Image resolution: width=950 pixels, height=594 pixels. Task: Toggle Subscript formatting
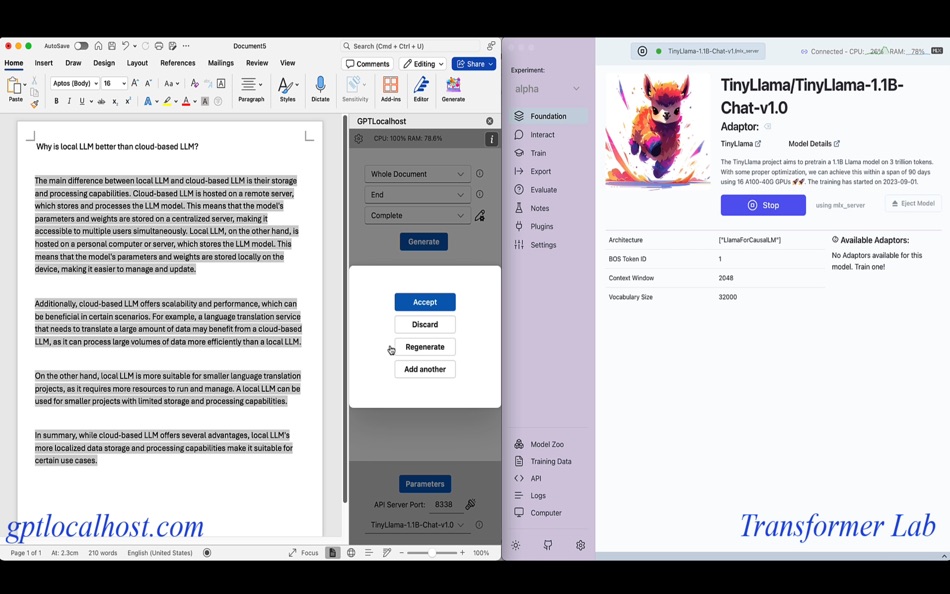(115, 101)
